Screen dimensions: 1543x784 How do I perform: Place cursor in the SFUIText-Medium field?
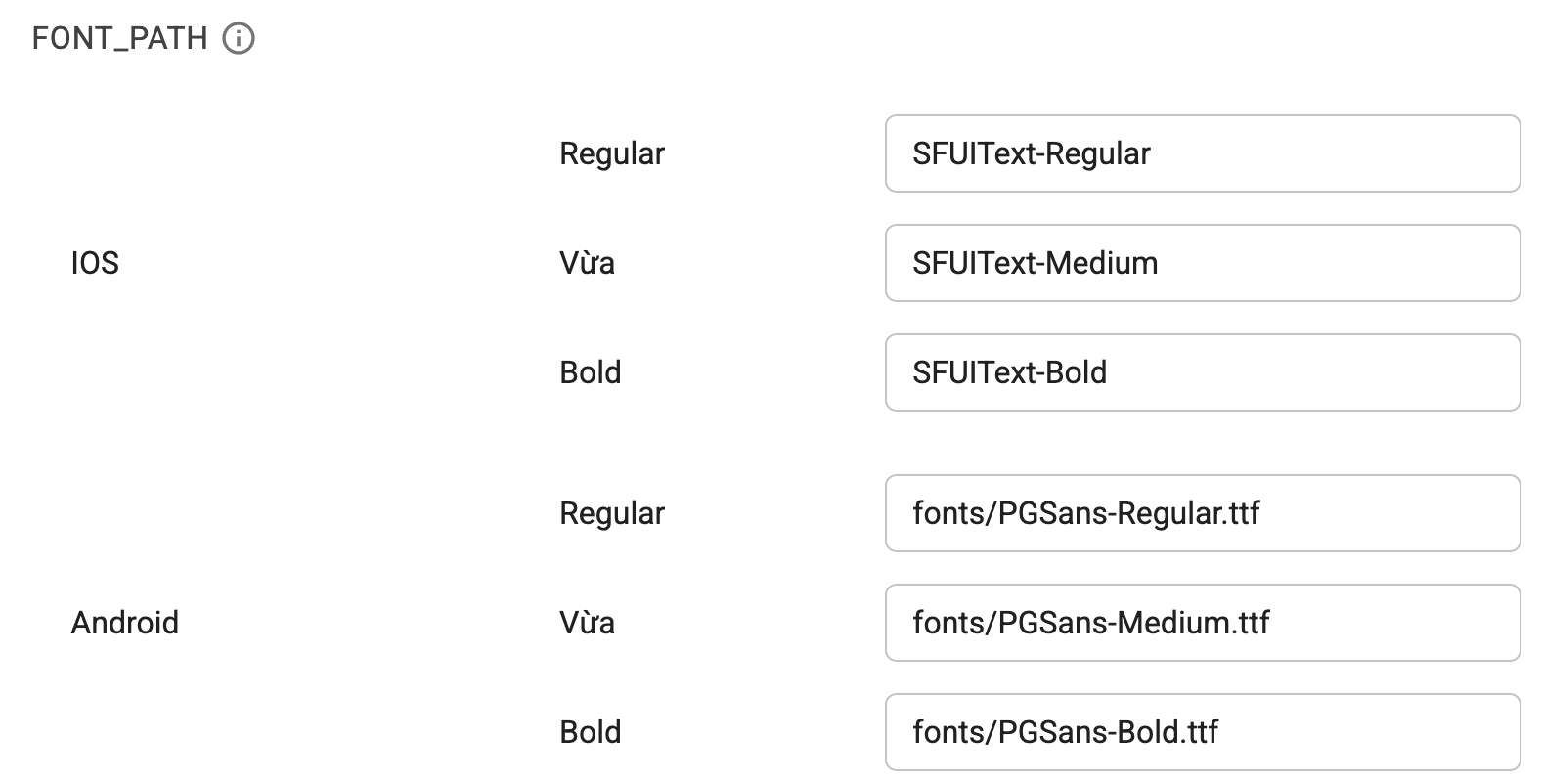tap(1201, 263)
